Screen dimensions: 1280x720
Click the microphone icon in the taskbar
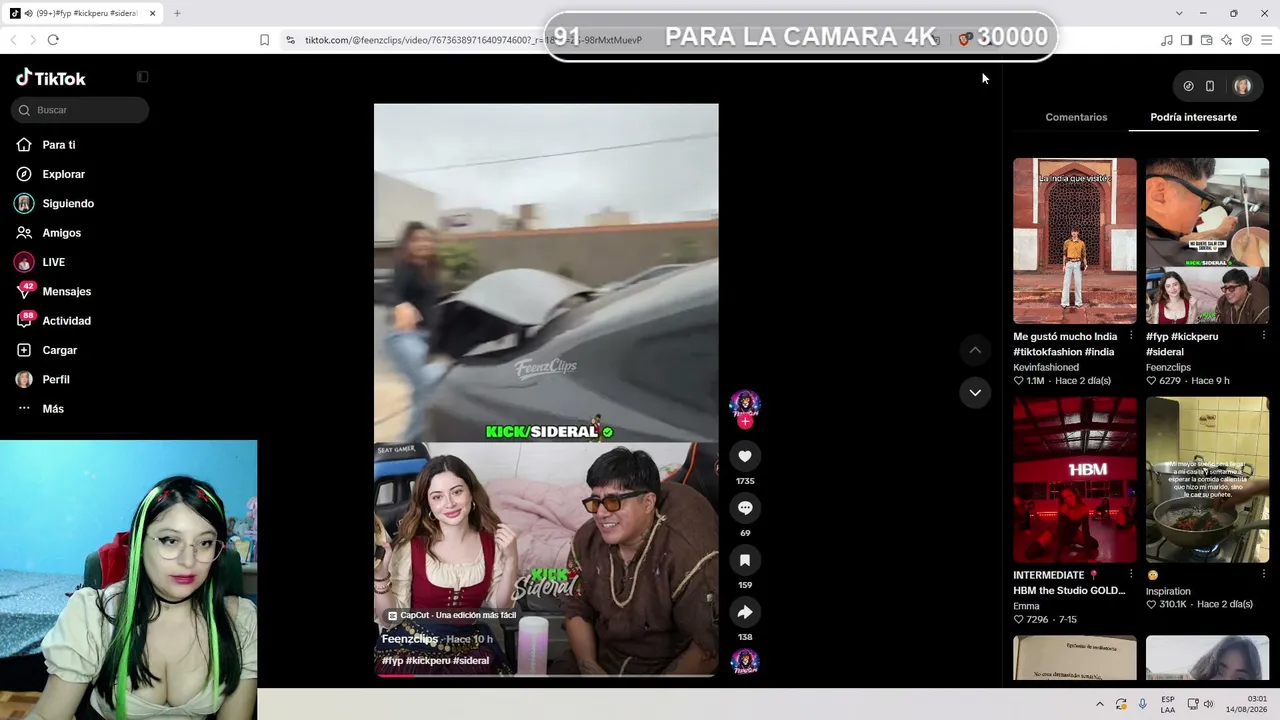[1143, 704]
